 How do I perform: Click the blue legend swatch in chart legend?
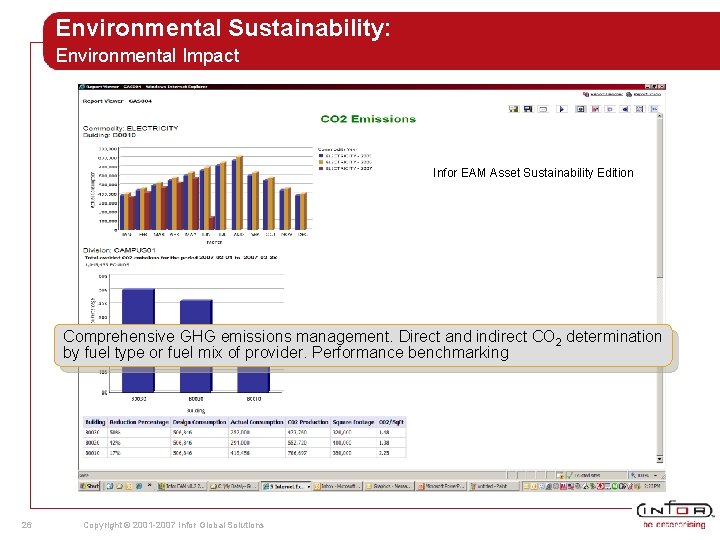[x=321, y=156]
